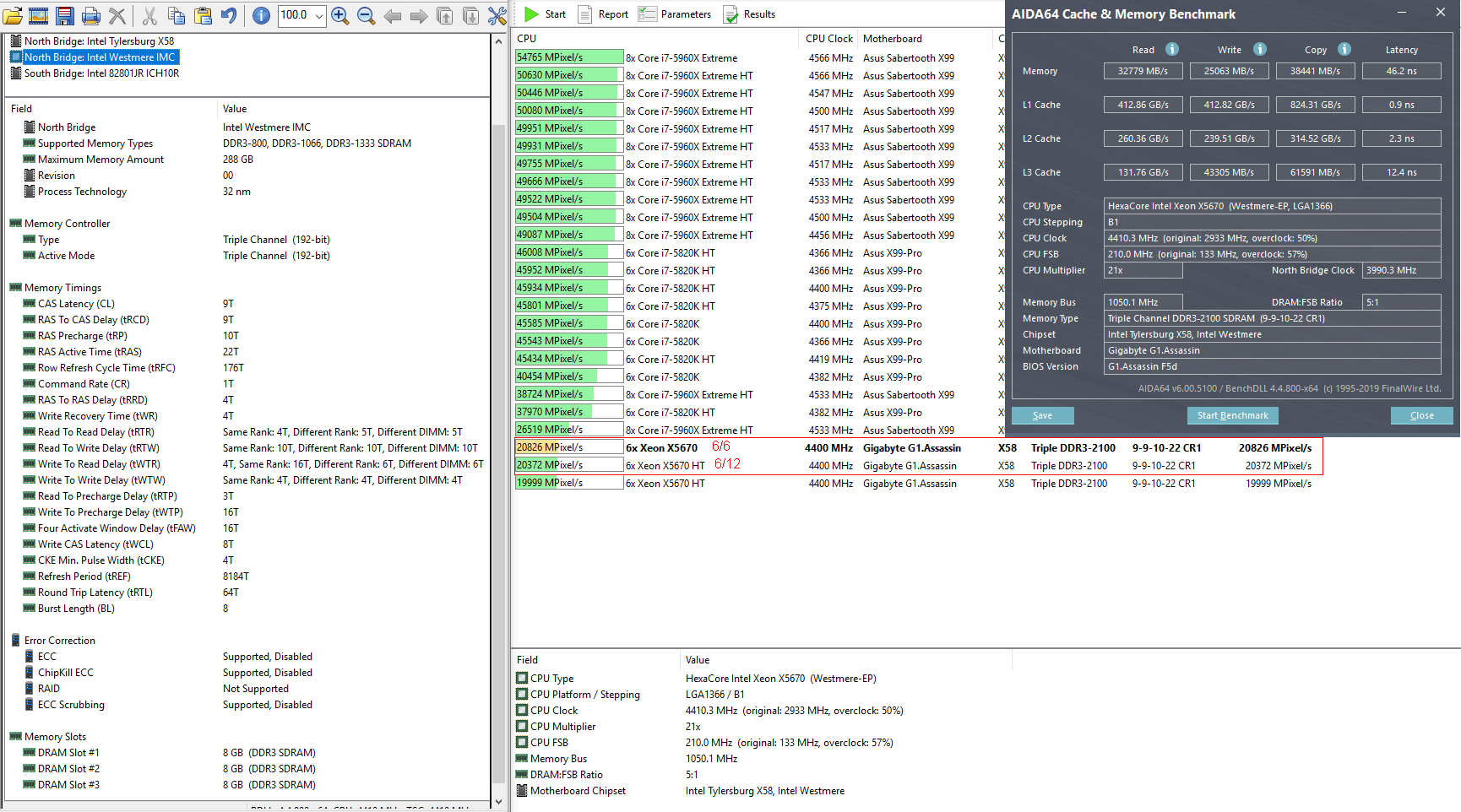This screenshot has width=1461, height=812.
Task: Click the scroll down arrow of the left panel
Action: (x=498, y=802)
